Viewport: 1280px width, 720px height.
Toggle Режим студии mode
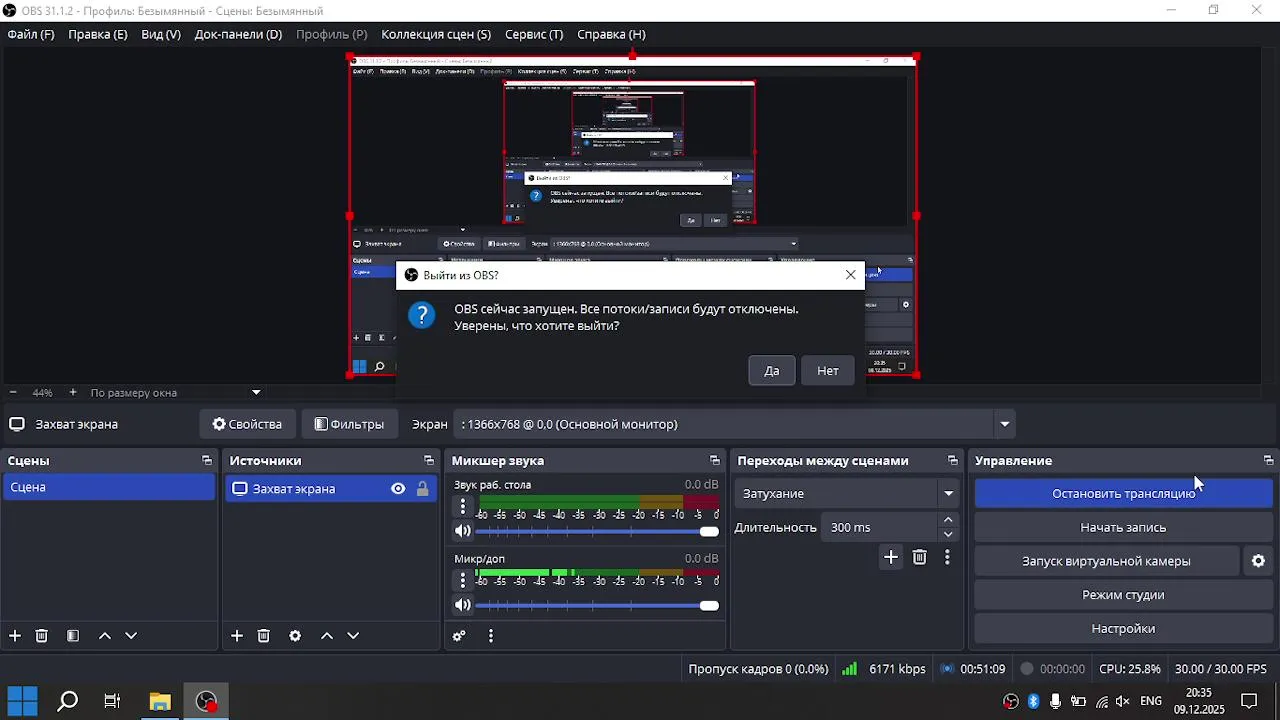pyautogui.click(x=1123, y=595)
